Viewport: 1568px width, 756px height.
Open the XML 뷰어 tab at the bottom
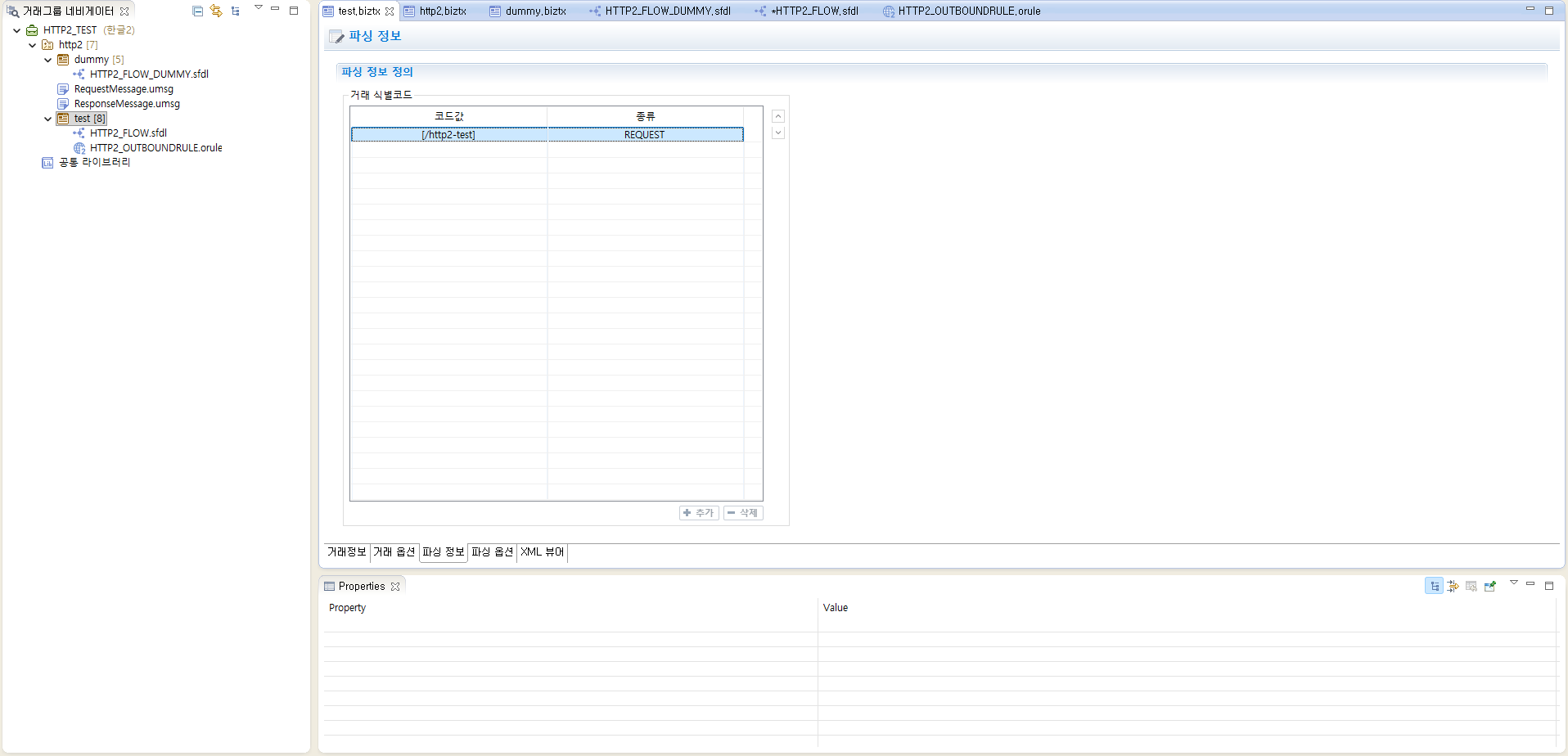(x=542, y=552)
